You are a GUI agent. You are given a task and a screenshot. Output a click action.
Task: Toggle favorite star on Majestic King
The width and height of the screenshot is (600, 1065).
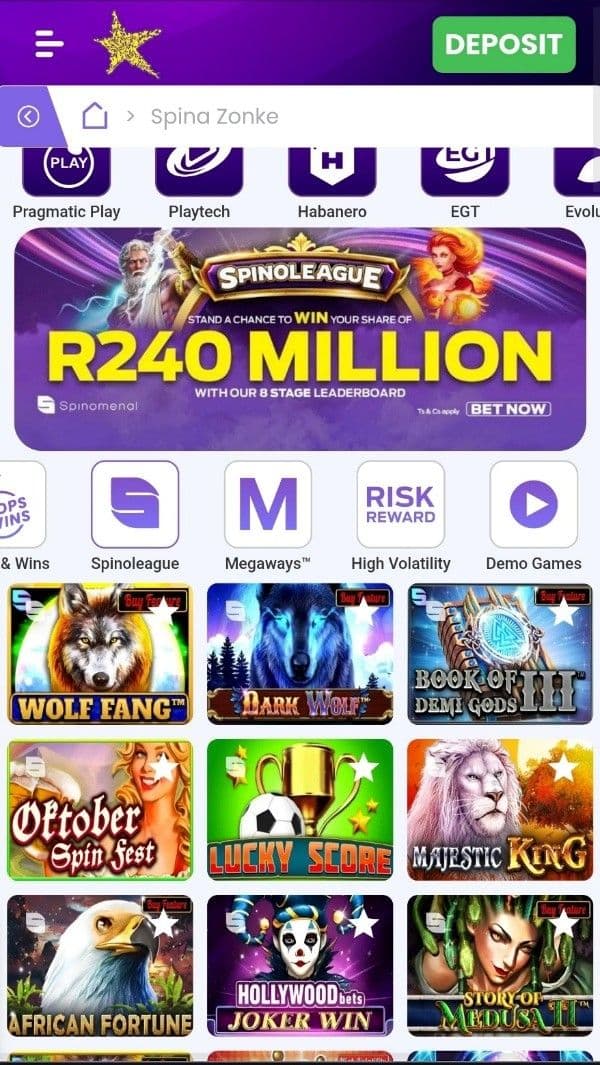(x=564, y=768)
